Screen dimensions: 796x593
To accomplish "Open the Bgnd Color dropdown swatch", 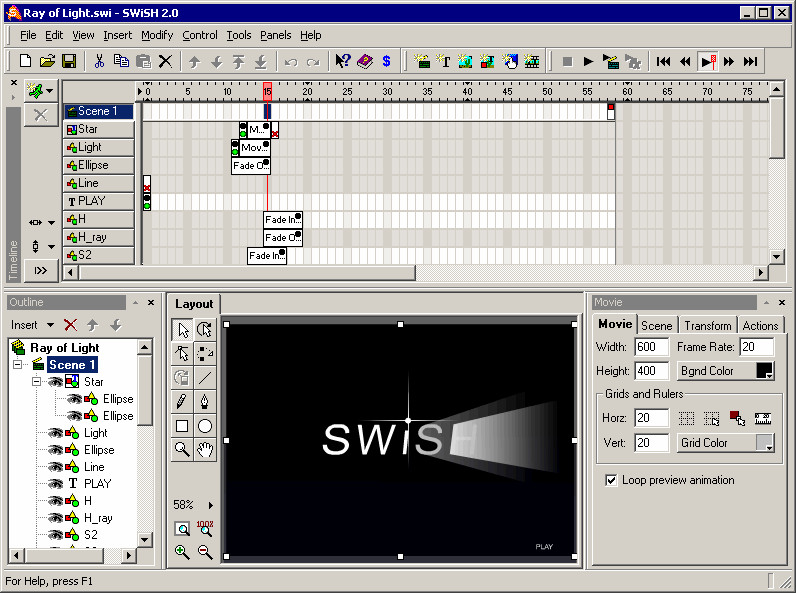I will pyautogui.click(x=765, y=371).
